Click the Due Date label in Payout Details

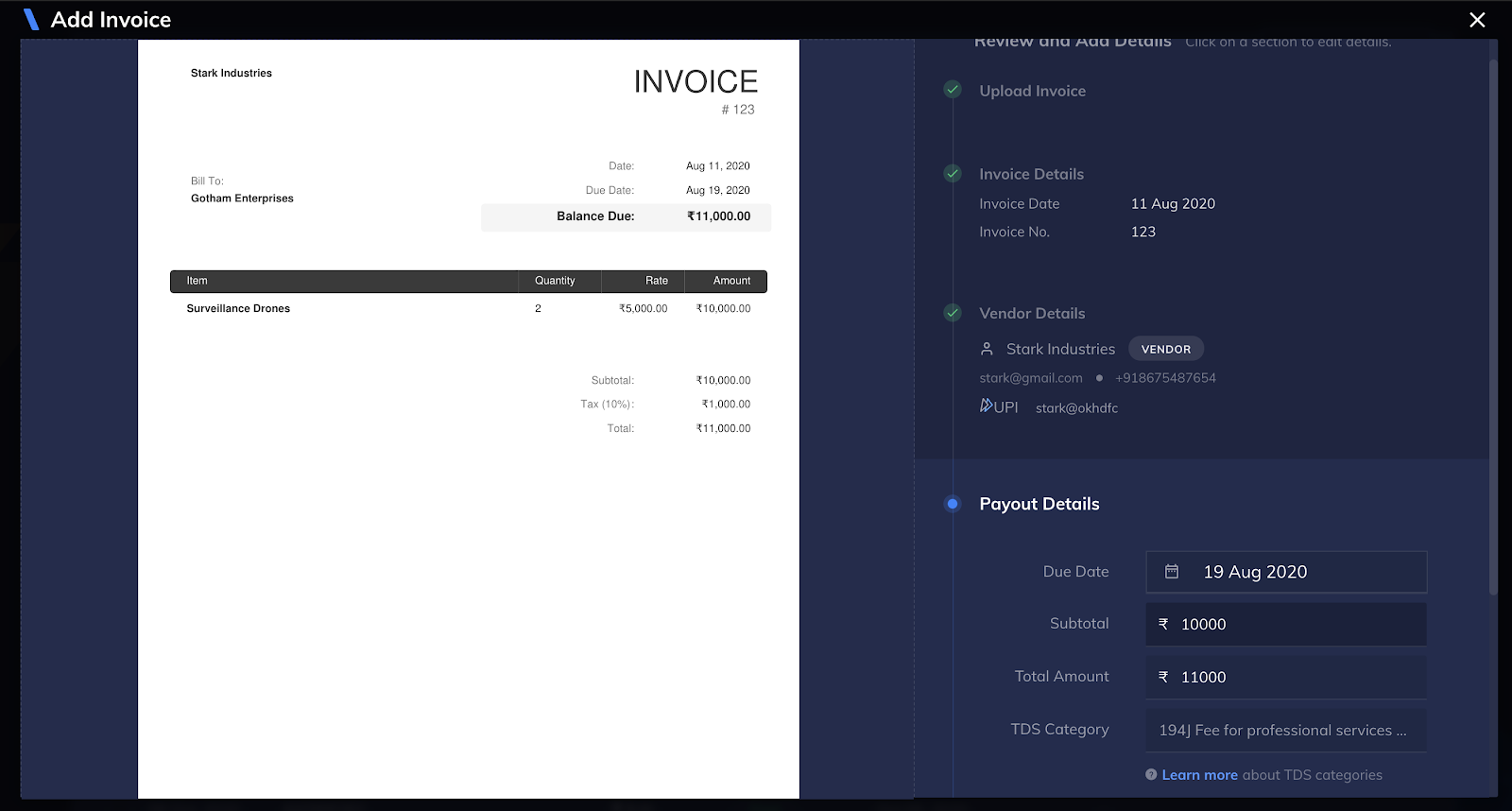tap(1076, 572)
